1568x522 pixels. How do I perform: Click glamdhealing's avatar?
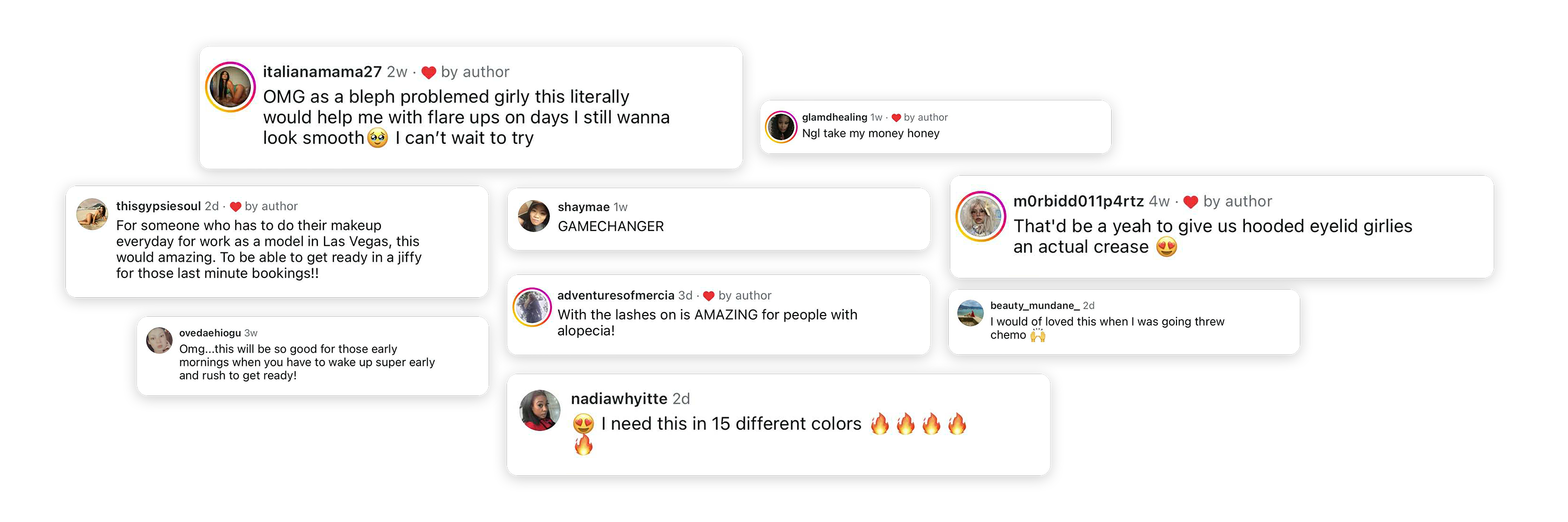pyautogui.click(x=781, y=127)
